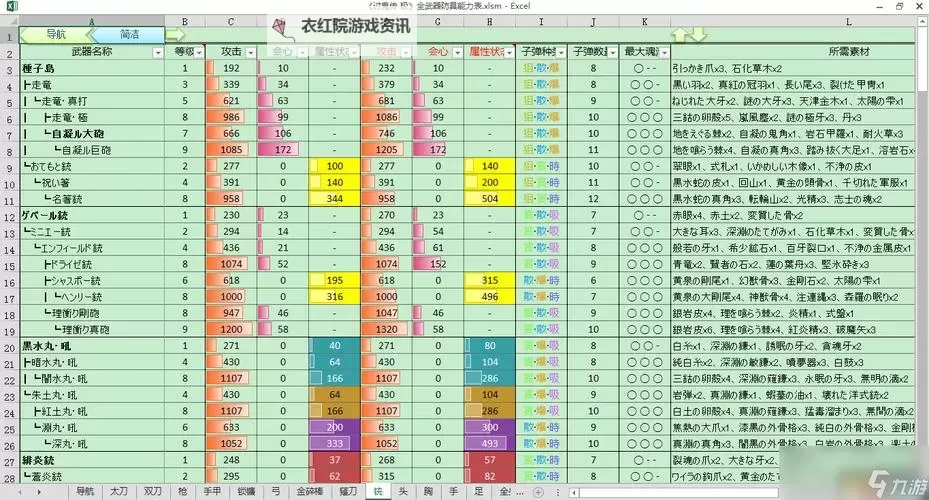Screen dimensions: 929x500
Task: Click the attack value 1320 cell
Action: 386,329
